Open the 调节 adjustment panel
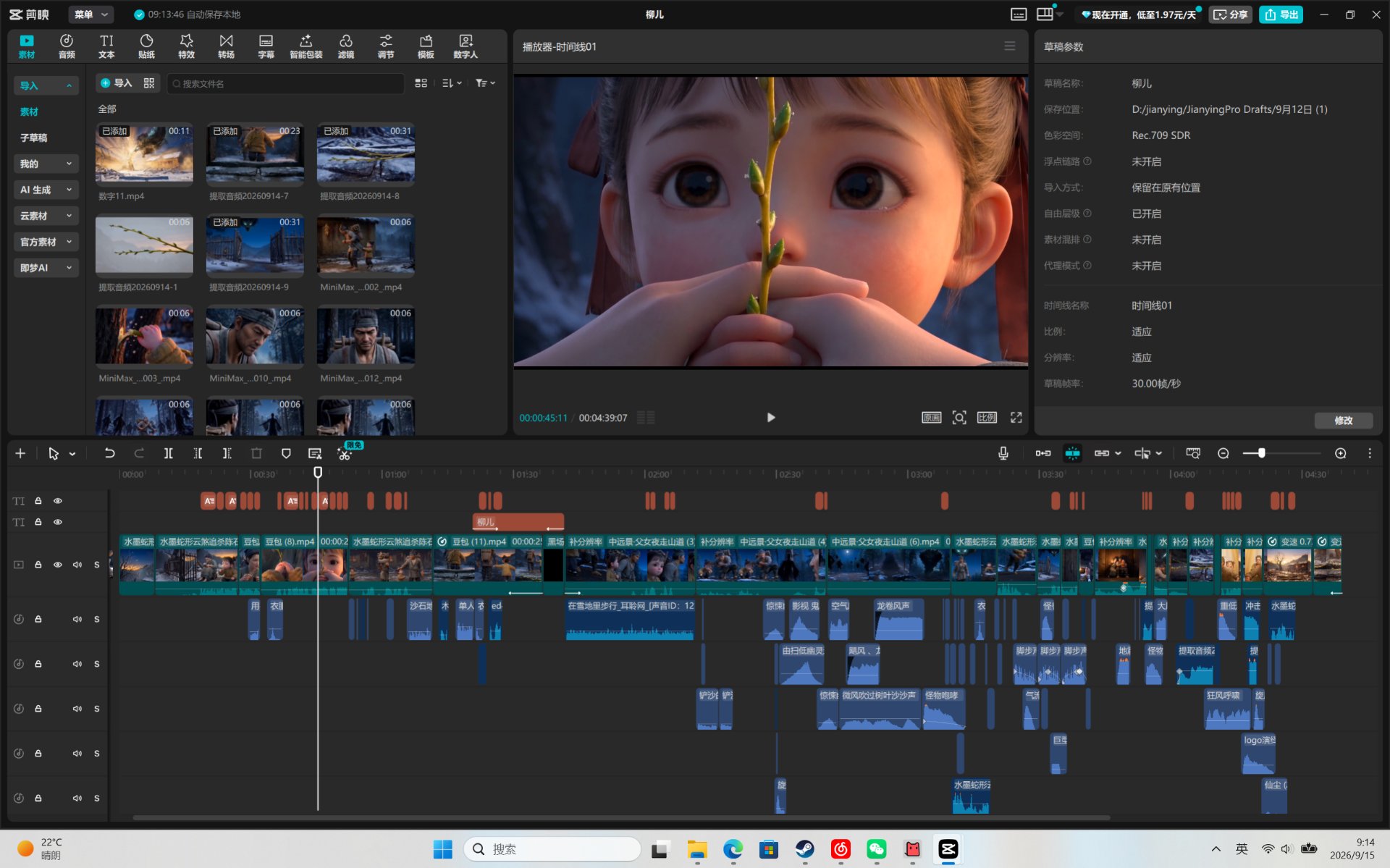The height and width of the screenshot is (868, 1390). point(386,46)
